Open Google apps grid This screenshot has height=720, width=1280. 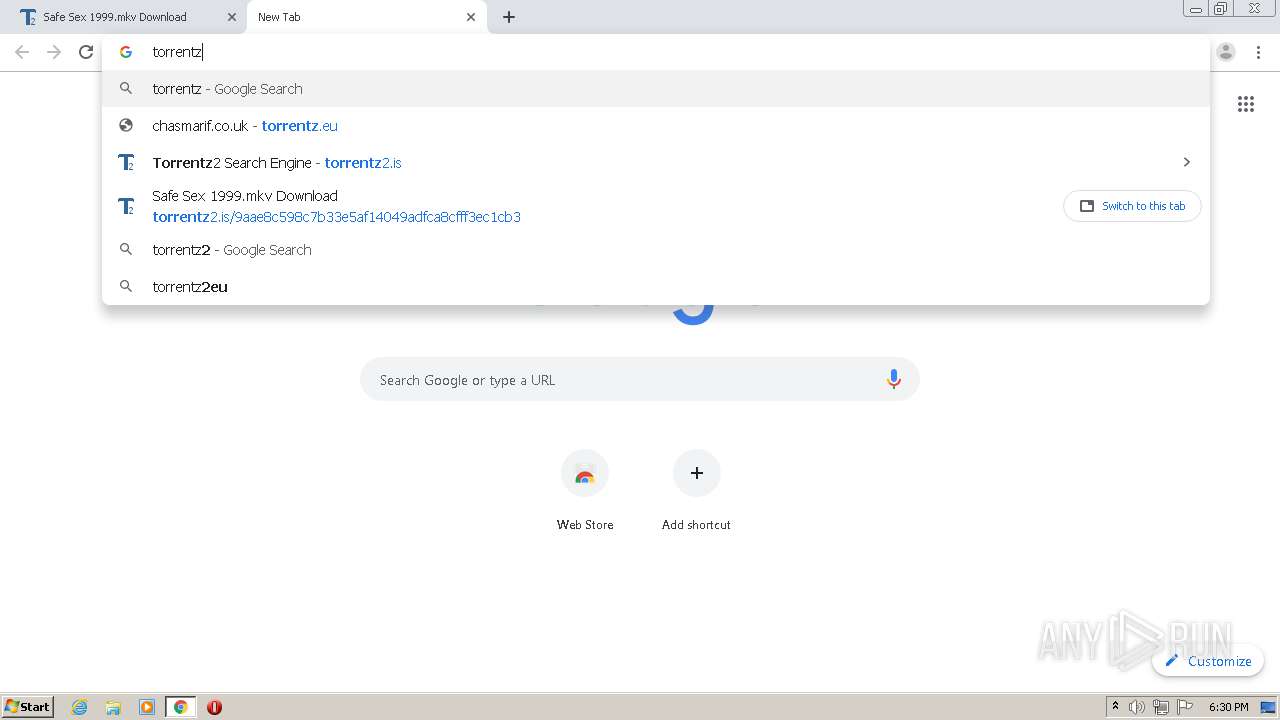[1246, 104]
